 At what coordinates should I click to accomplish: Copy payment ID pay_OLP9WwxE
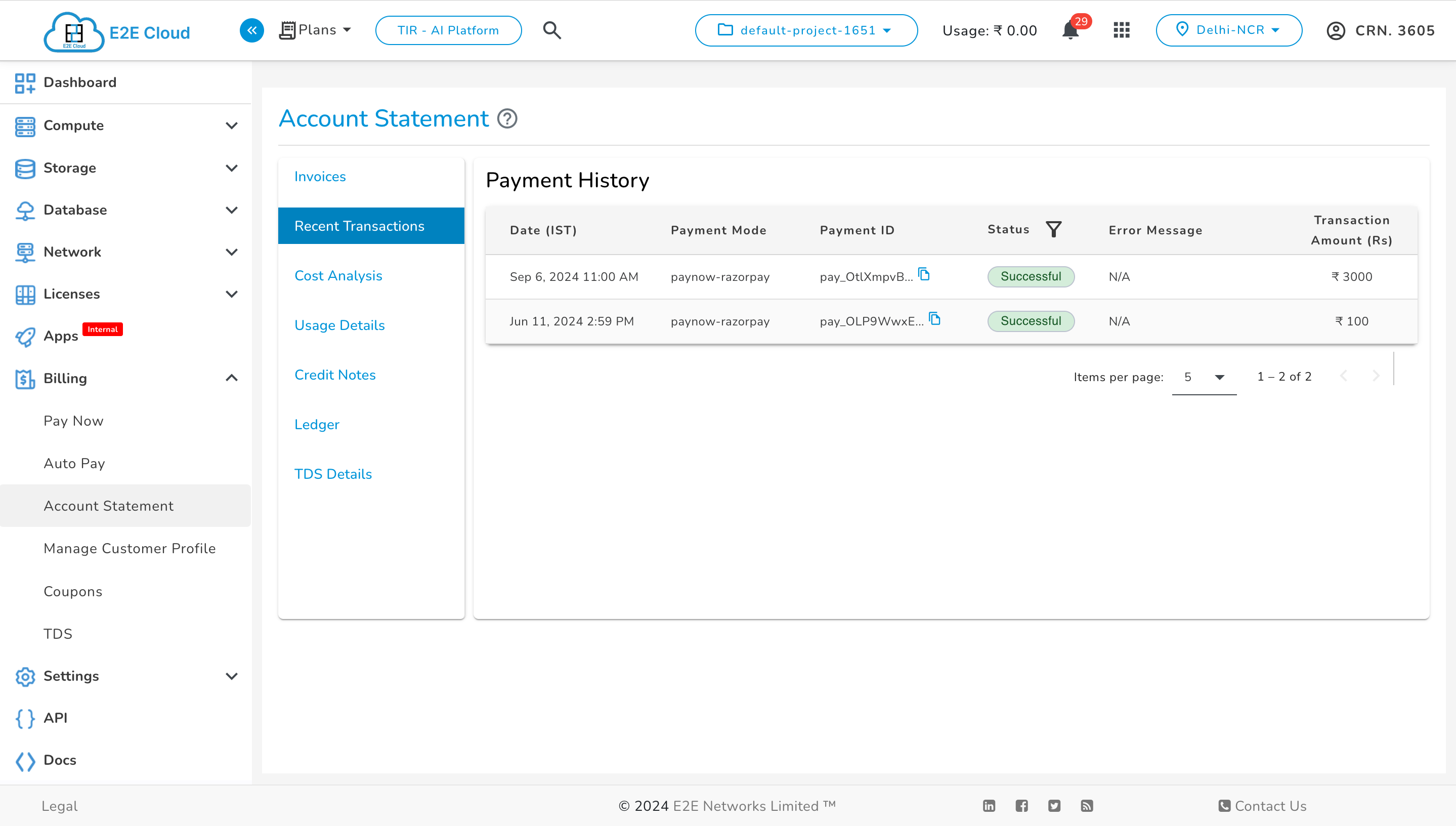click(935, 319)
